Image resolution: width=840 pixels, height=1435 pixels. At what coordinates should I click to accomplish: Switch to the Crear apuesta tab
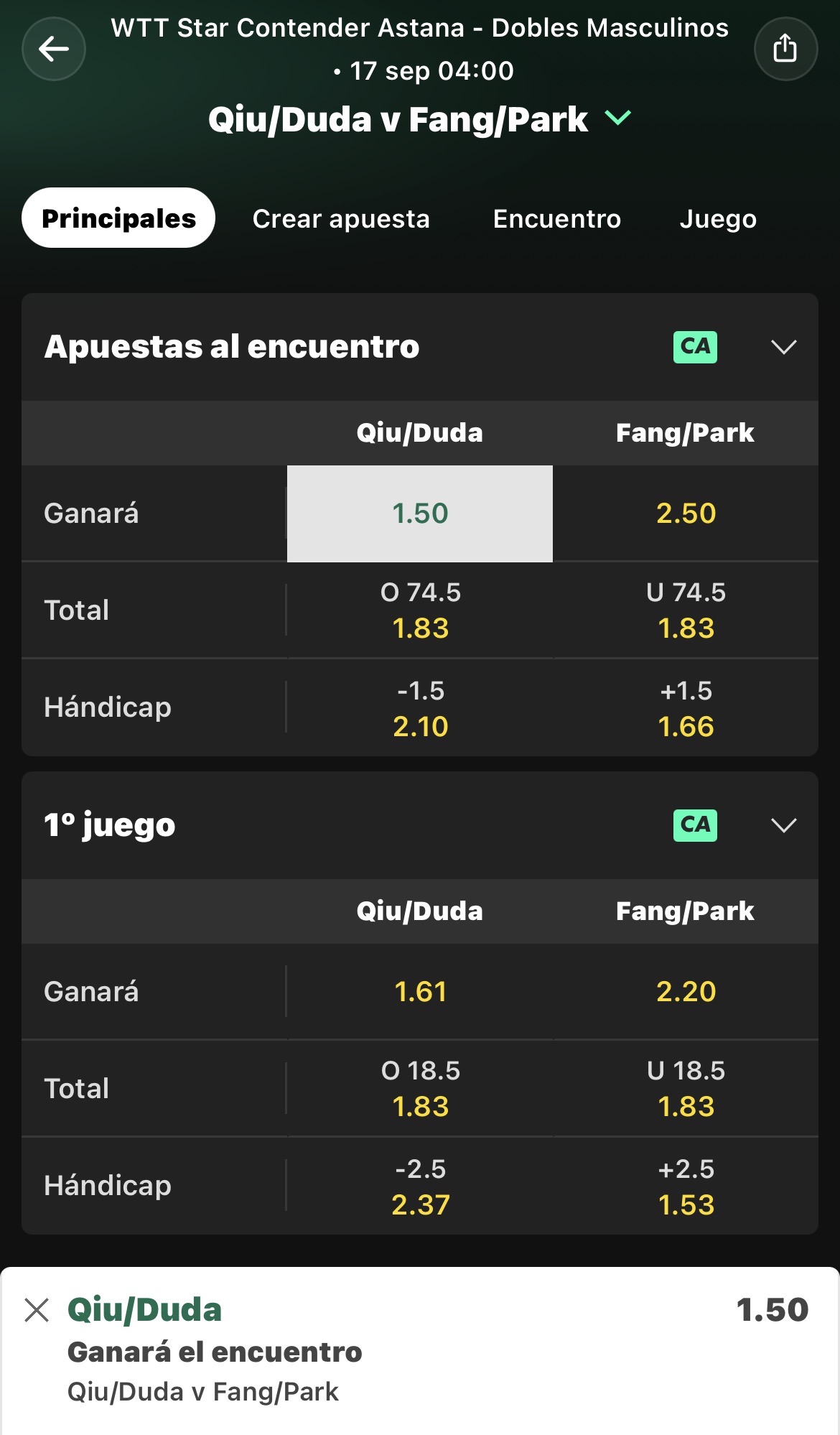tap(341, 218)
